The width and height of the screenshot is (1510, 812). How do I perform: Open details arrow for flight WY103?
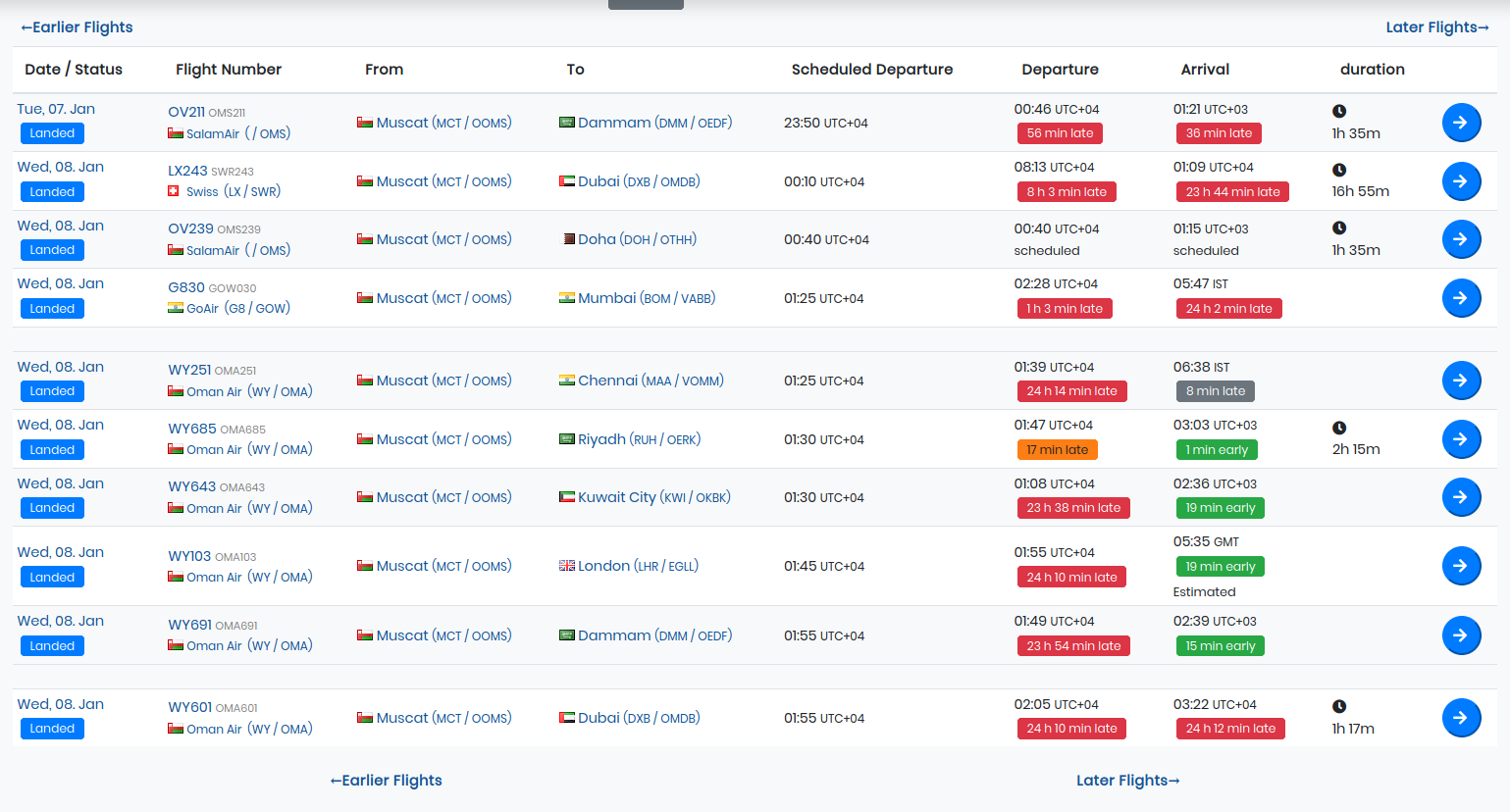coord(1461,566)
